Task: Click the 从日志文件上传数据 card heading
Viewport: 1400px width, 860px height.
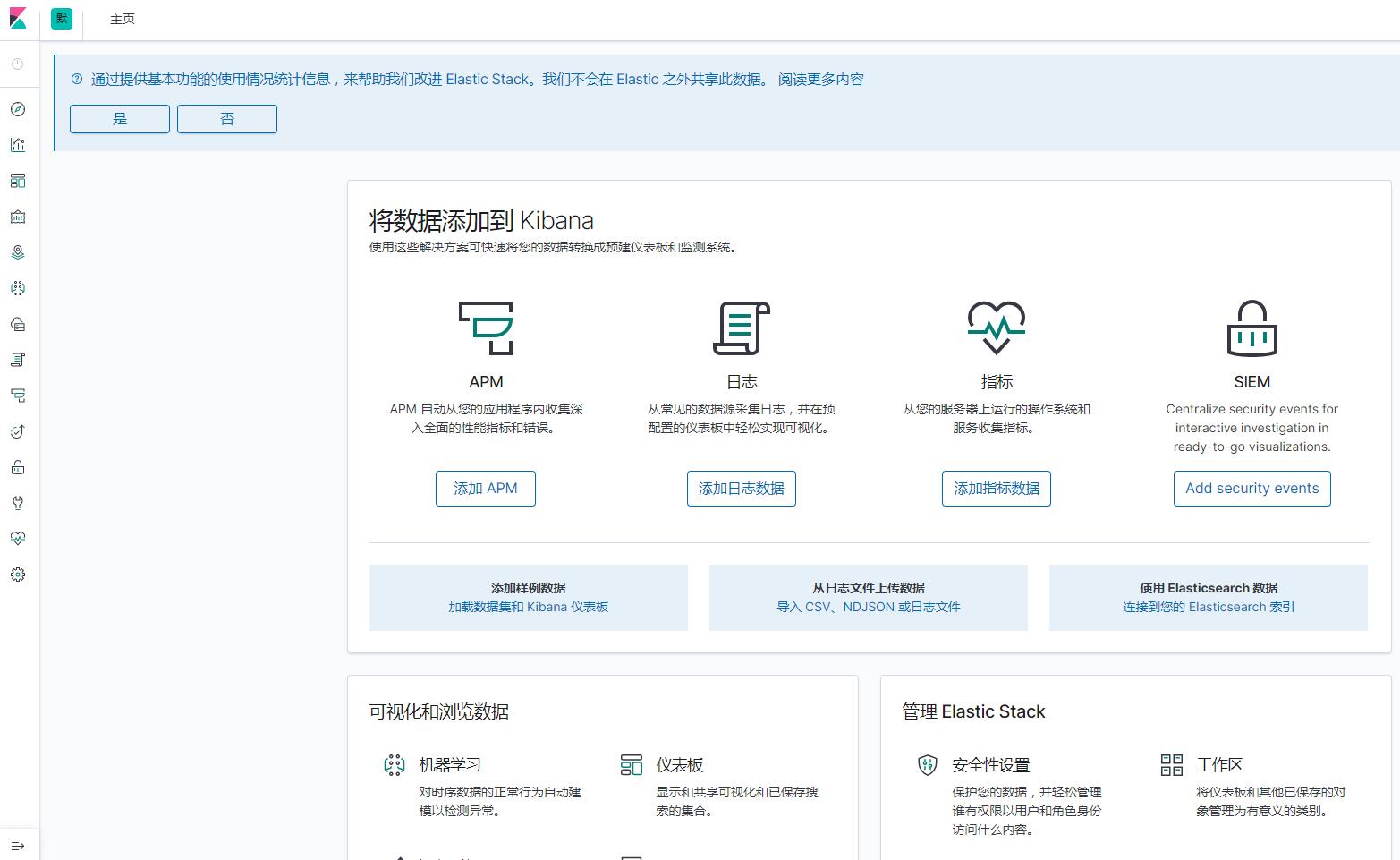Action: tap(869, 588)
